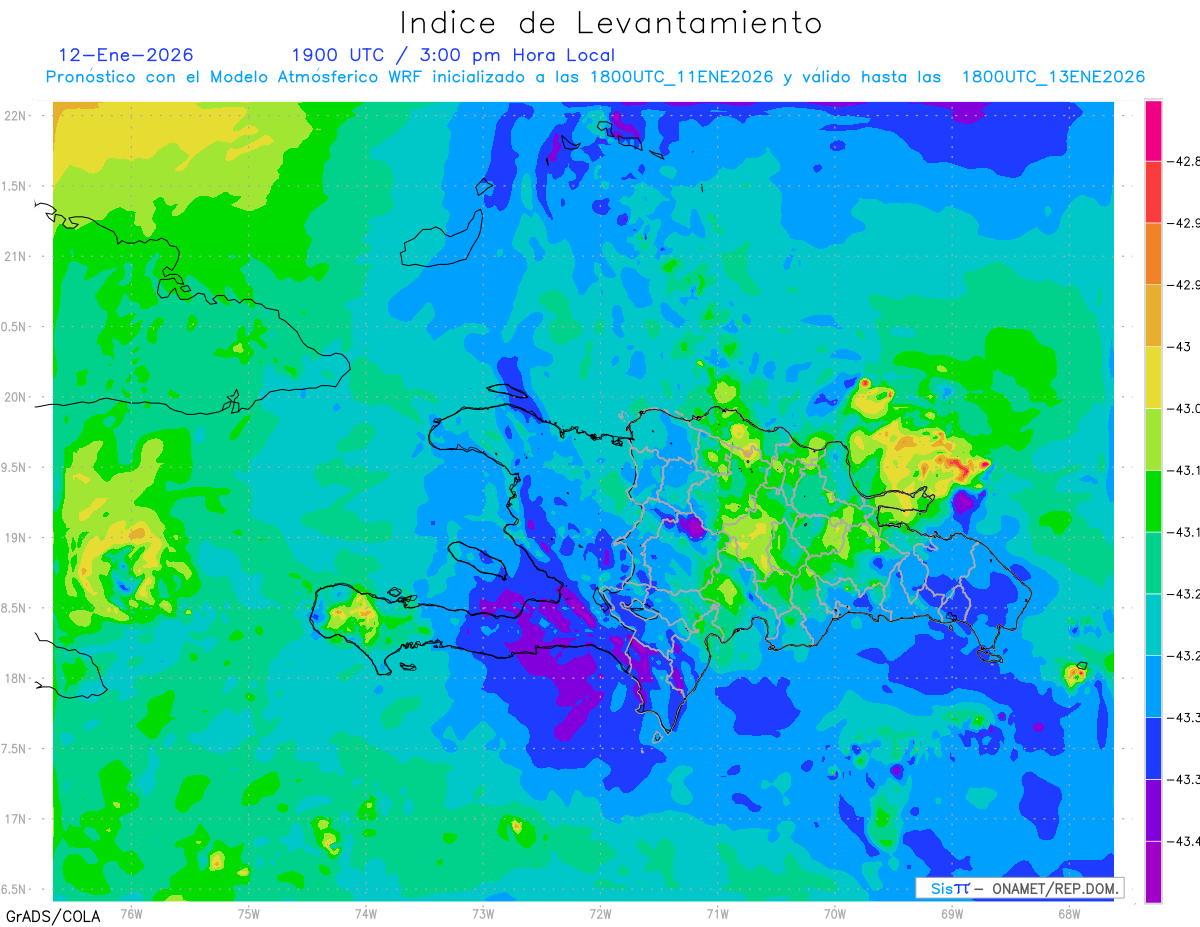Image resolution: width=1200 pixels, height=927 pixels.
Task: Select the date label '12-Ene-2026'
Action: pyautogui.click(x=126, y=55)
